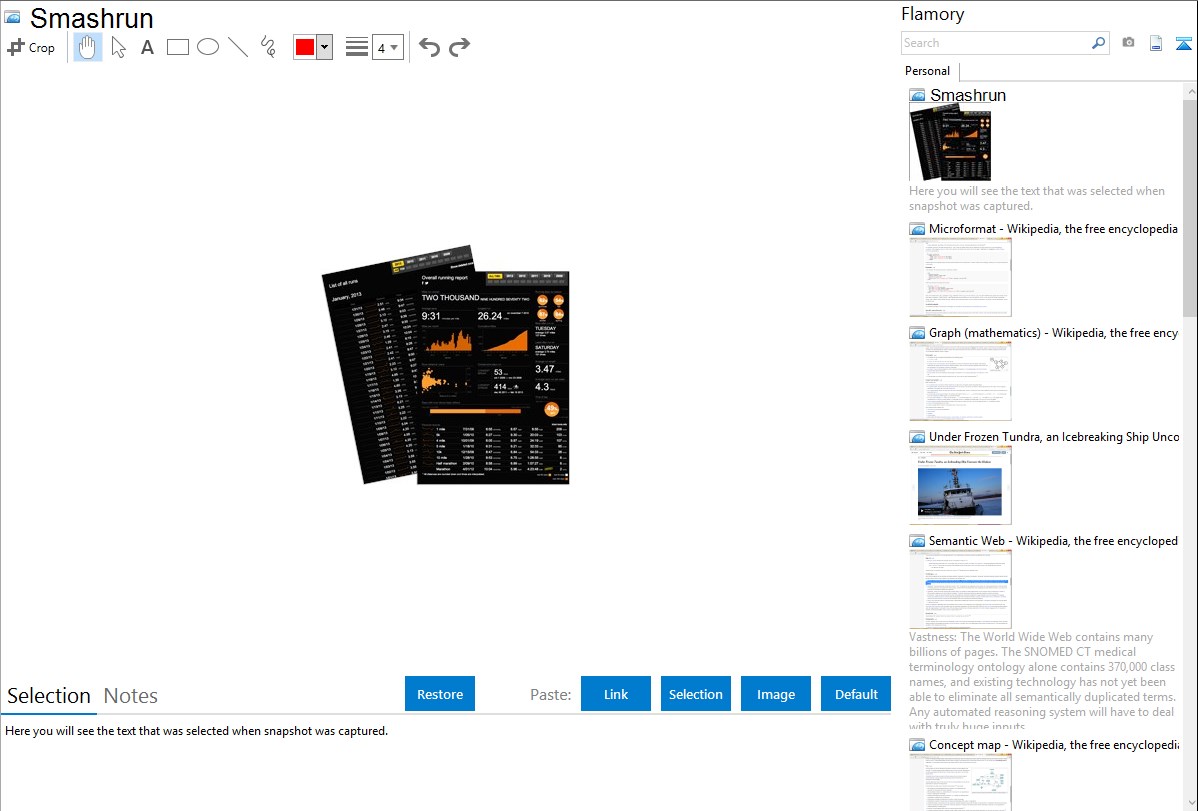
Task: Select the text annotation tool
Action: (147, 47)
